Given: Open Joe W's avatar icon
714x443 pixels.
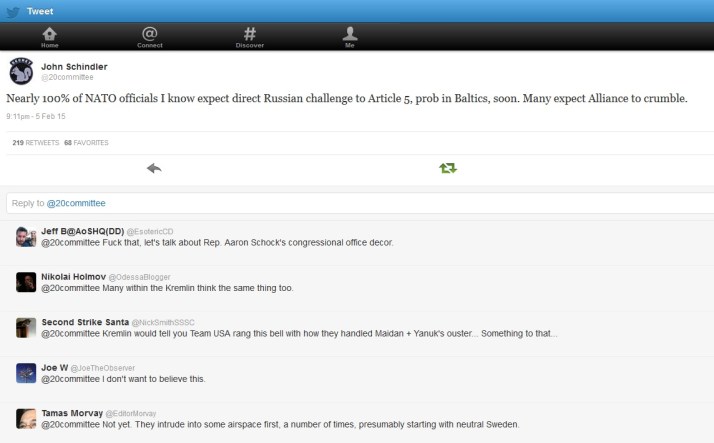Looking at the screenshot, I should (26, 373).
